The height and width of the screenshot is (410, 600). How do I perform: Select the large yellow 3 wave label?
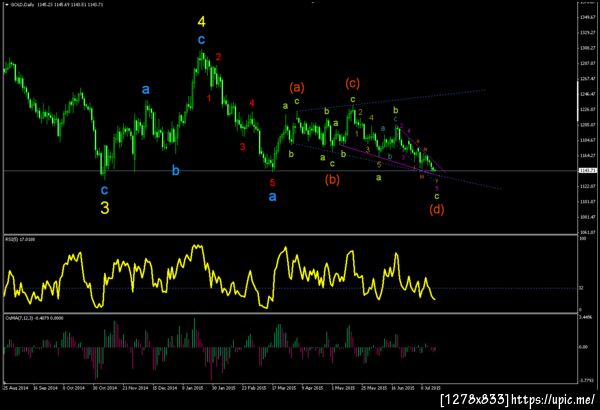coord(105,208)
